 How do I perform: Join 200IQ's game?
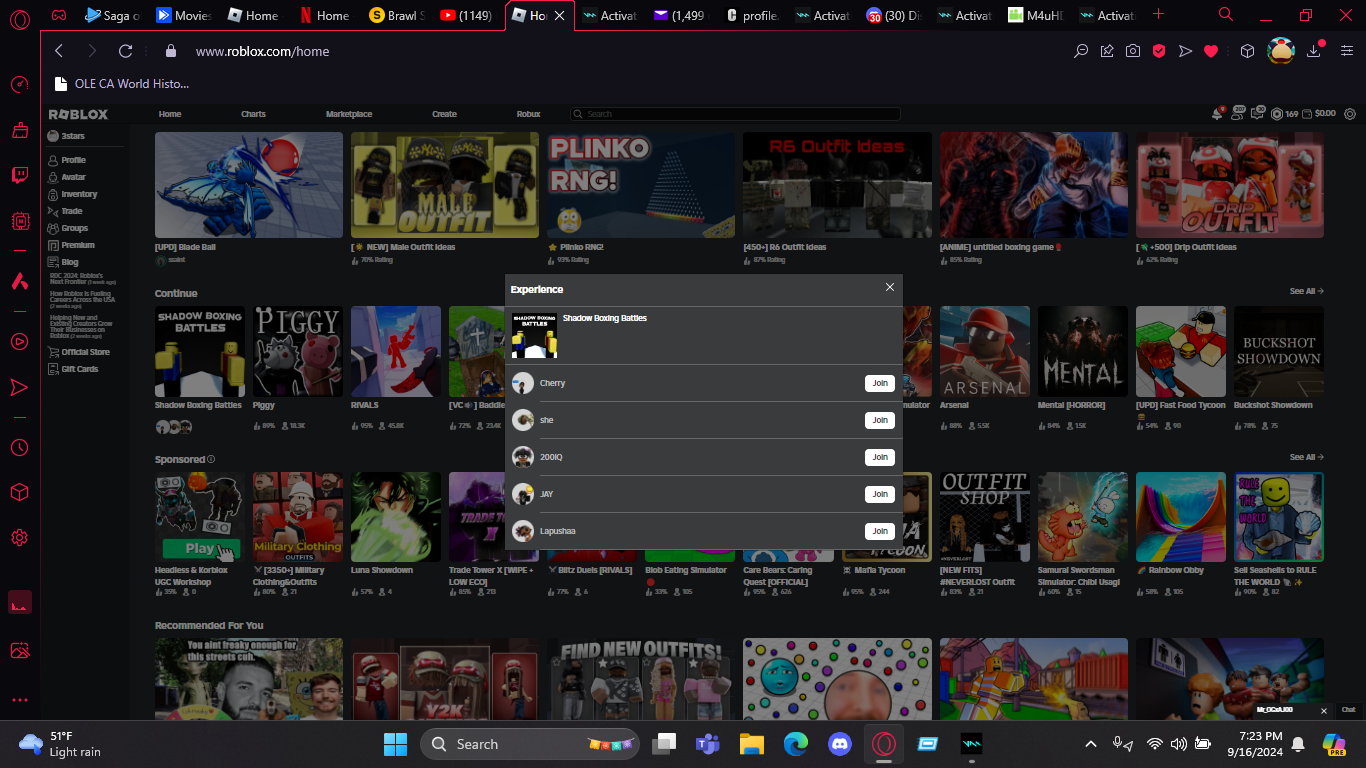click(x=880, y=457)
